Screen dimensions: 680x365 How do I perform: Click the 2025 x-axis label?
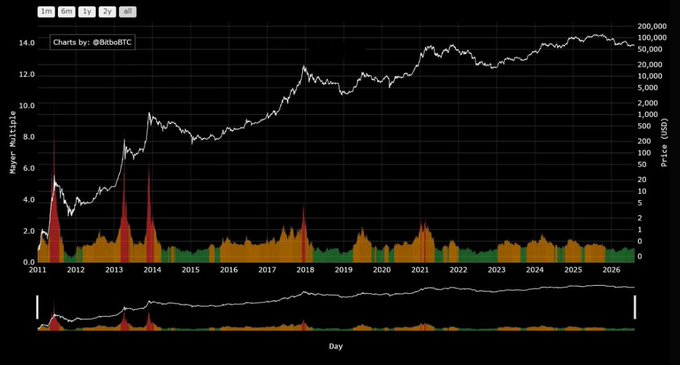click(573, 270)
